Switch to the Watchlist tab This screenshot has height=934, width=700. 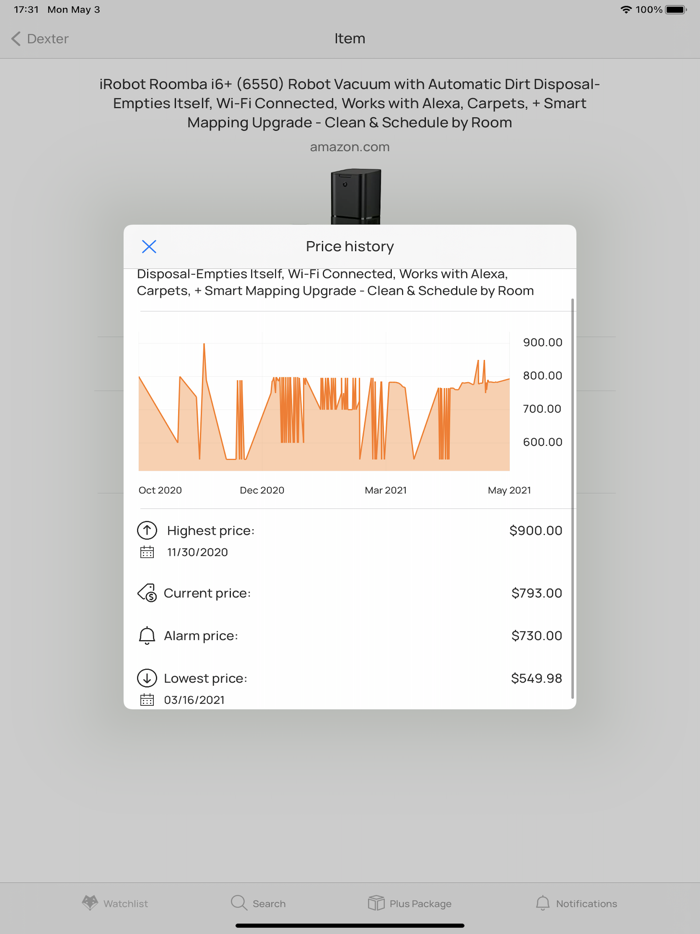115,902
